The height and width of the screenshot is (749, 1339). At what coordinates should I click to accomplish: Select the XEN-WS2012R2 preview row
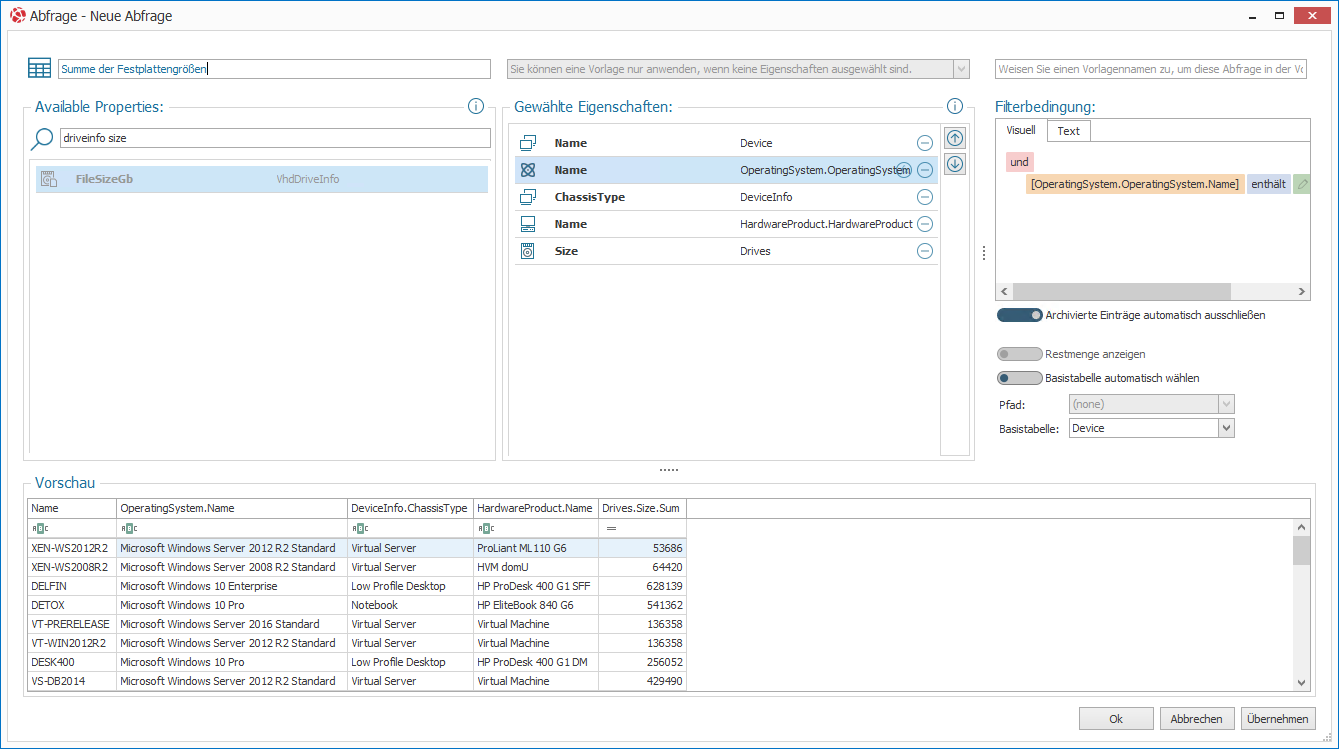(357, 548)
